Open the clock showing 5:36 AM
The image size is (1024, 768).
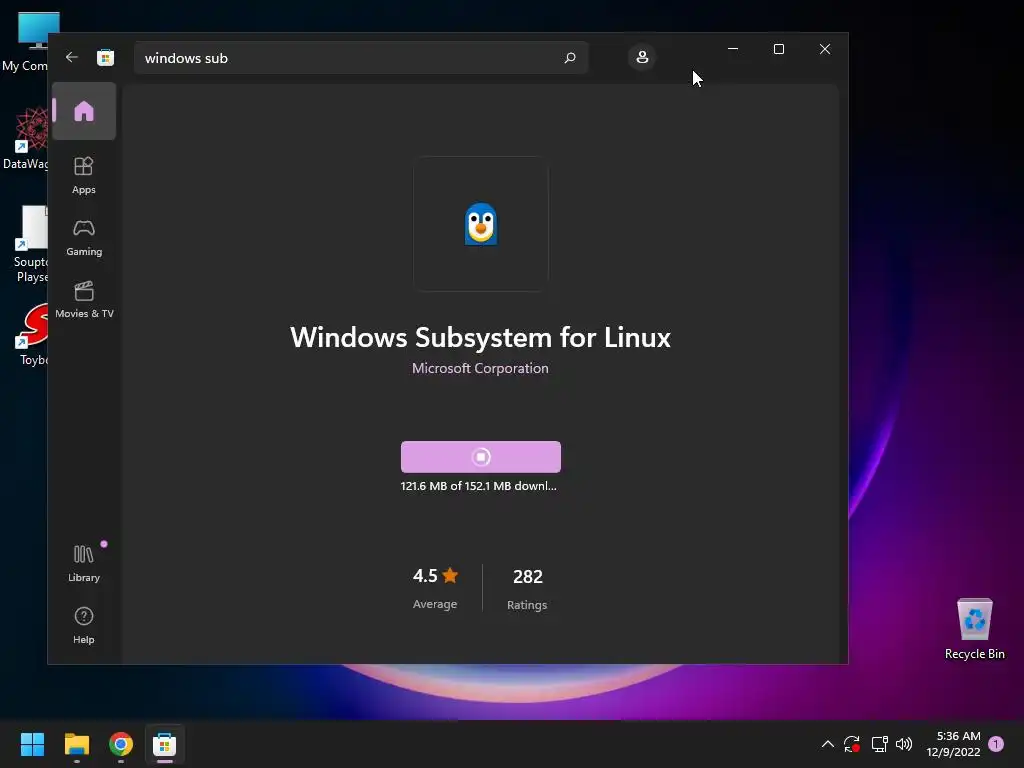click(x=953, y=744)
